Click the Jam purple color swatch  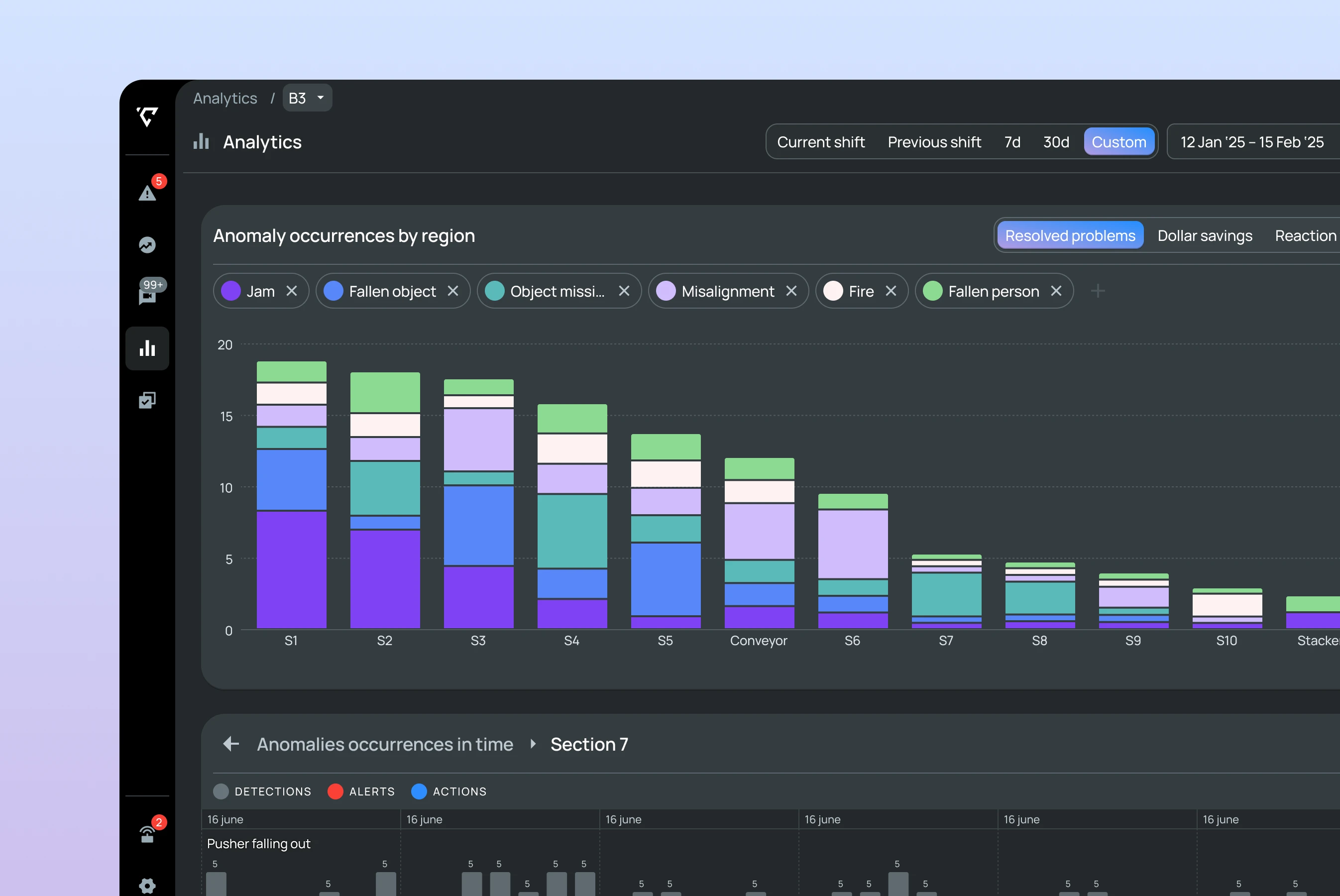(x=231, y=291)
